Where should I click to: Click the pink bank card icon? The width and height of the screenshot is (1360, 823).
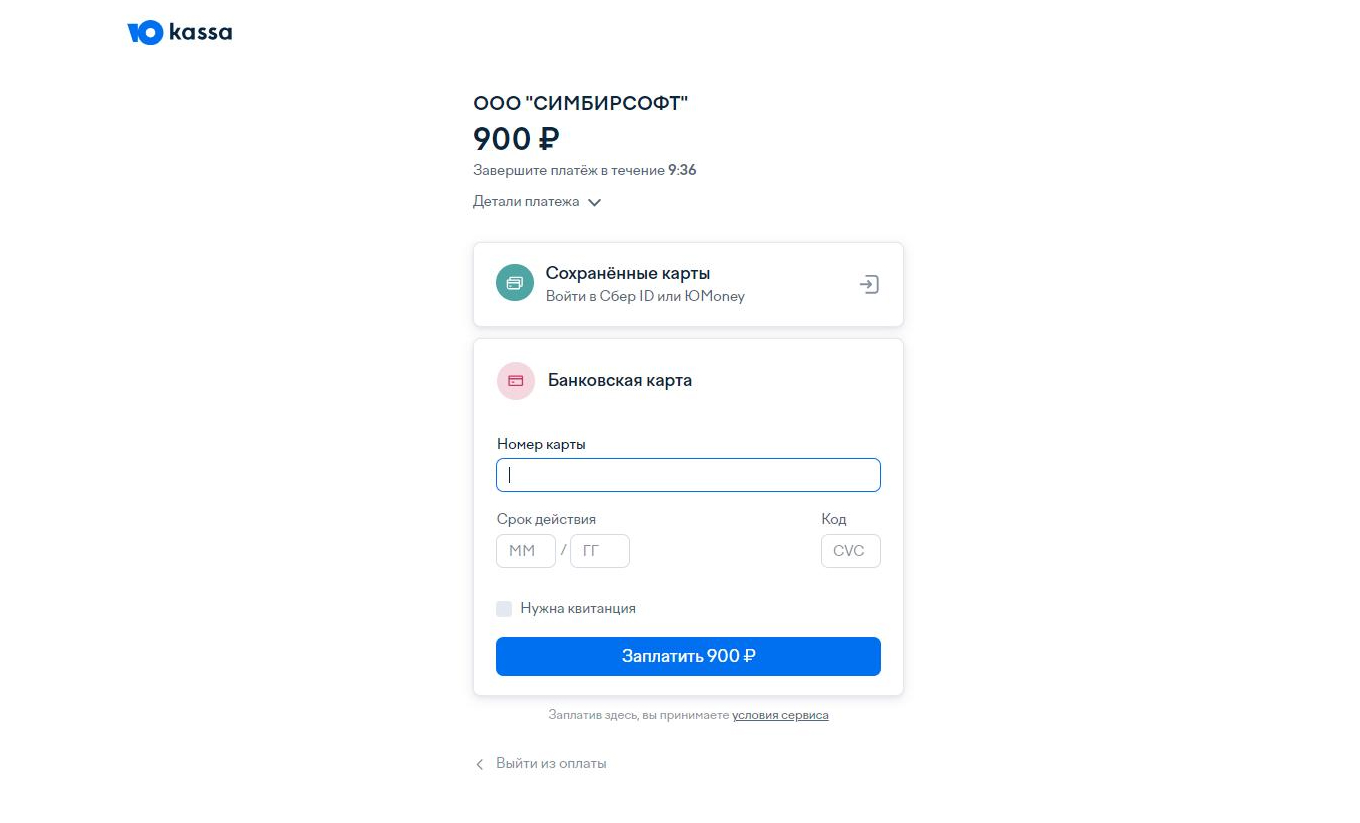click(516, 380)
